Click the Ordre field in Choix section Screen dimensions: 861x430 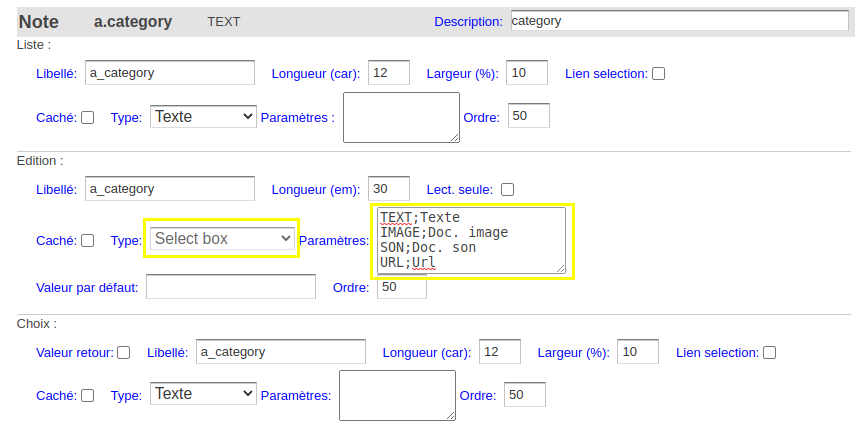(525, 394)
